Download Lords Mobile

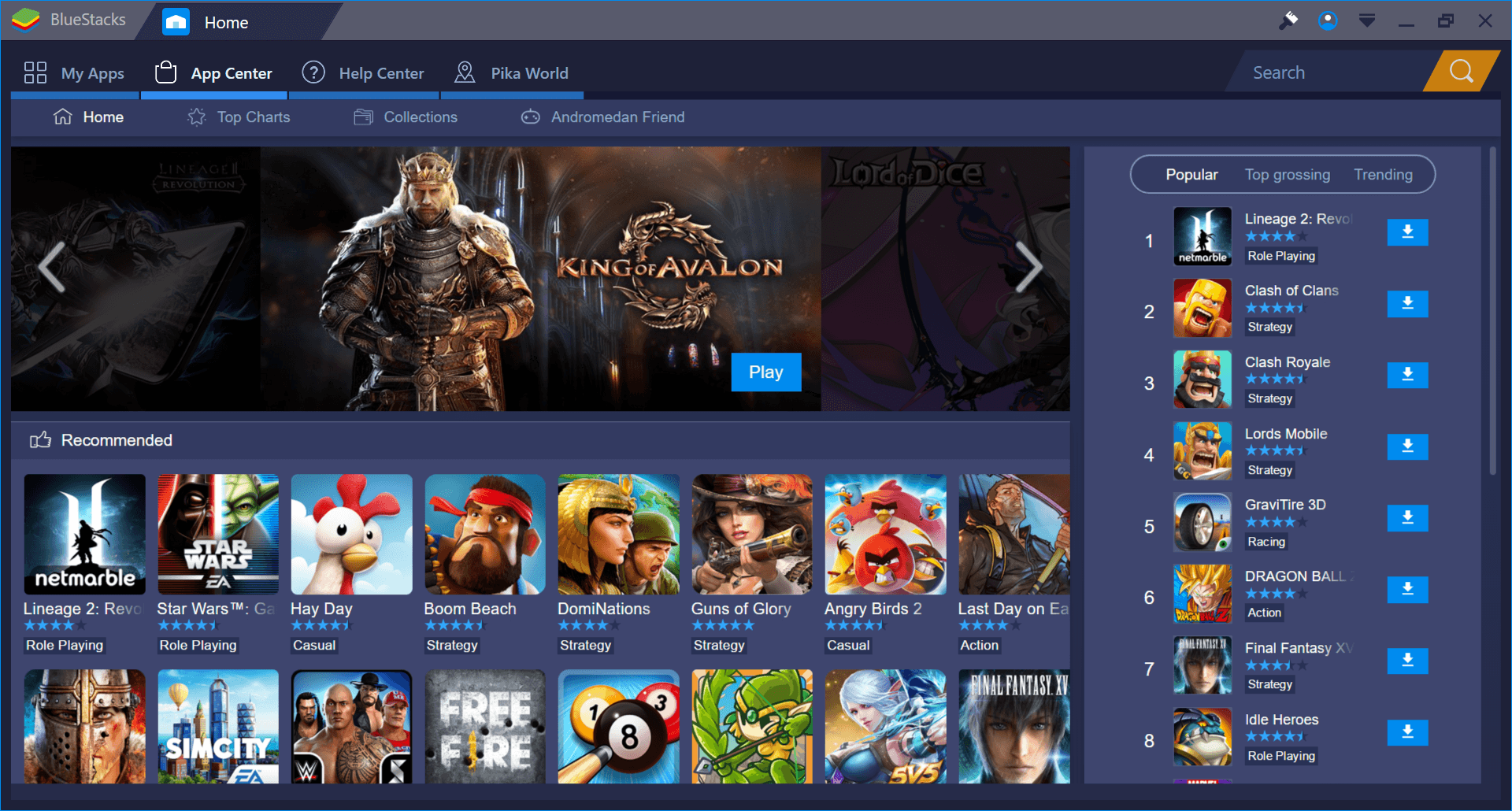(x=1407, y=446)
